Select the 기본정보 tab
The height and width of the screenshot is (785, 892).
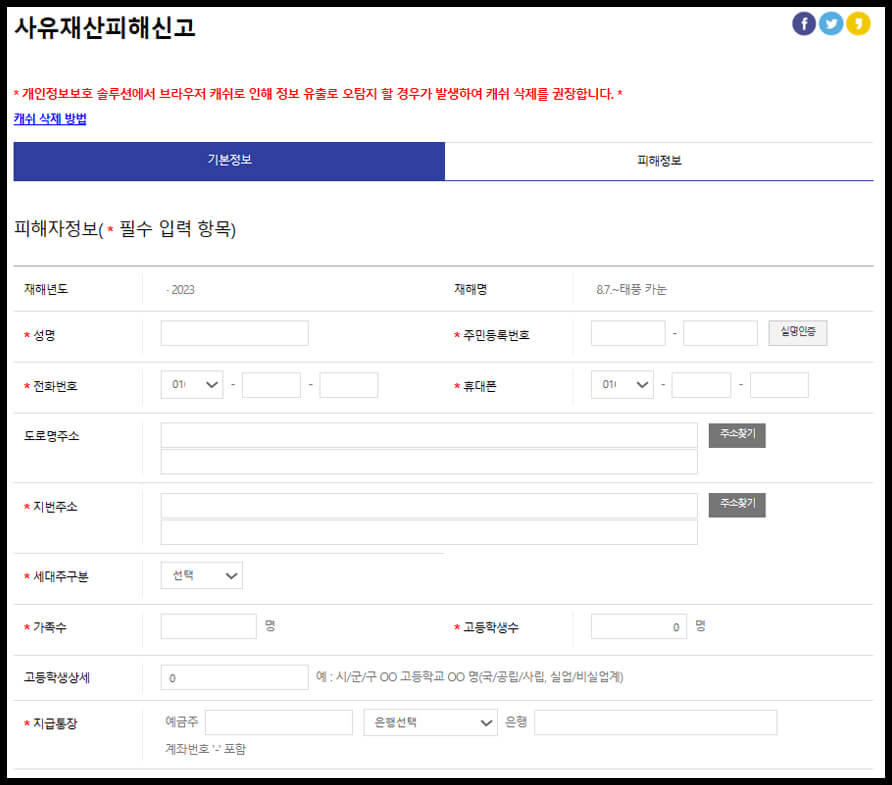click(228, 161)
